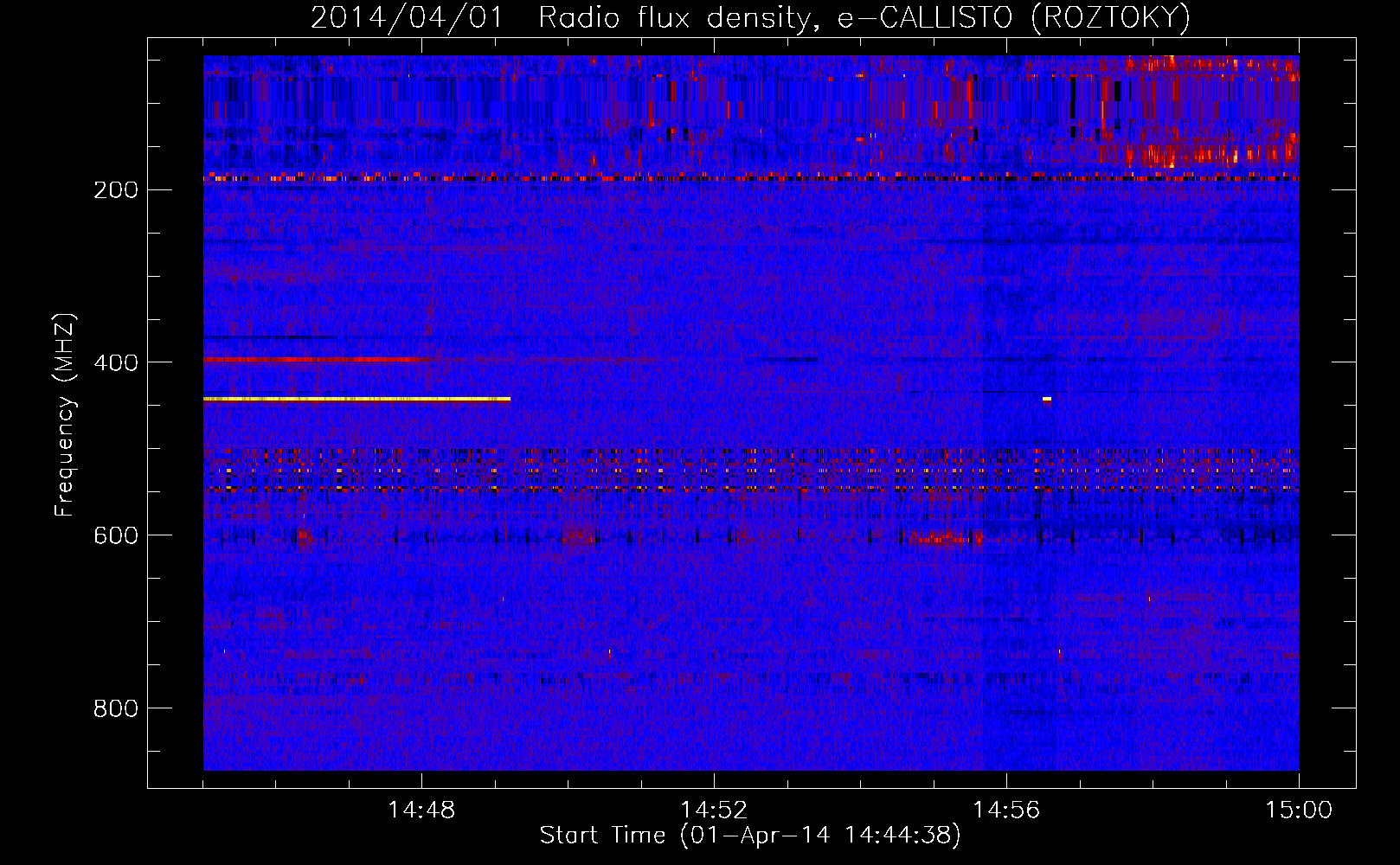Click the 'Frequency (MHZ)' axis label

(65, 414)
